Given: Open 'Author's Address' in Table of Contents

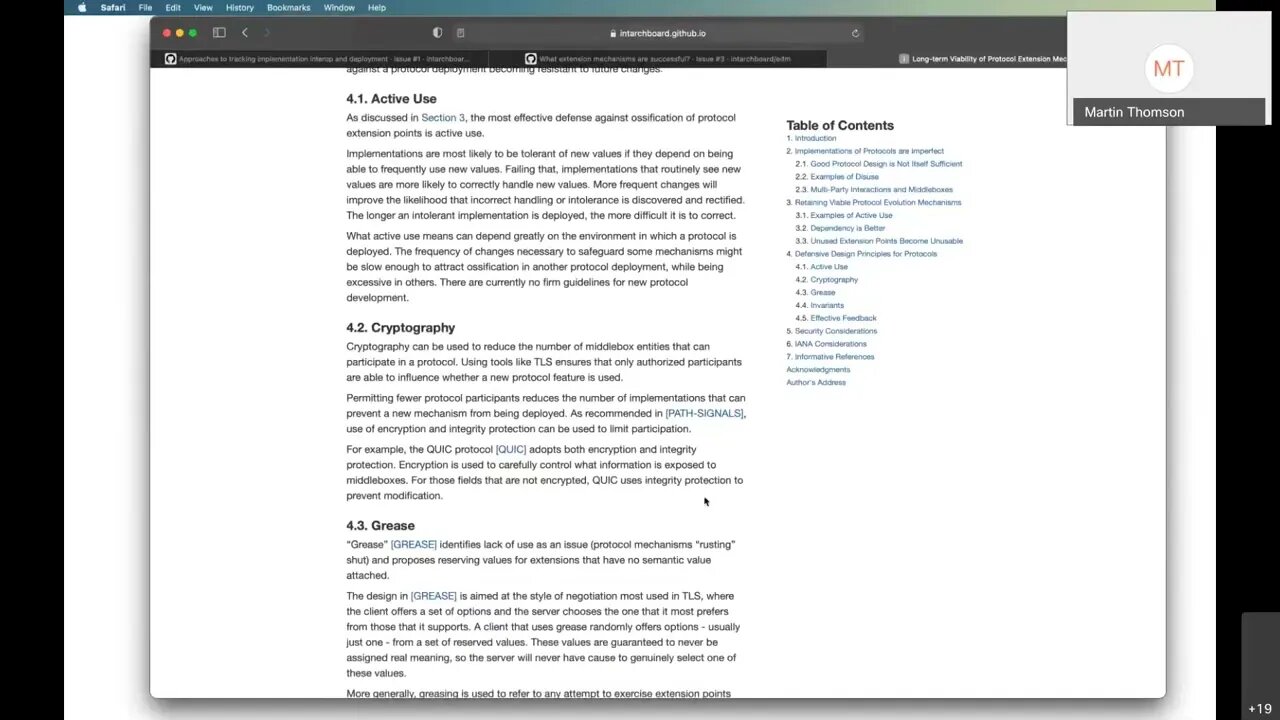Looking at the screenshot, I should (x=816, y=382).
